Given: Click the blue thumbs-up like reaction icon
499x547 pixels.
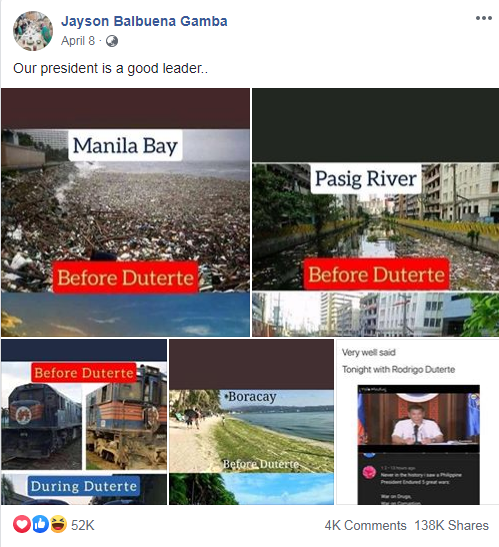Looking at the screenshot, I should click(40, 525).
